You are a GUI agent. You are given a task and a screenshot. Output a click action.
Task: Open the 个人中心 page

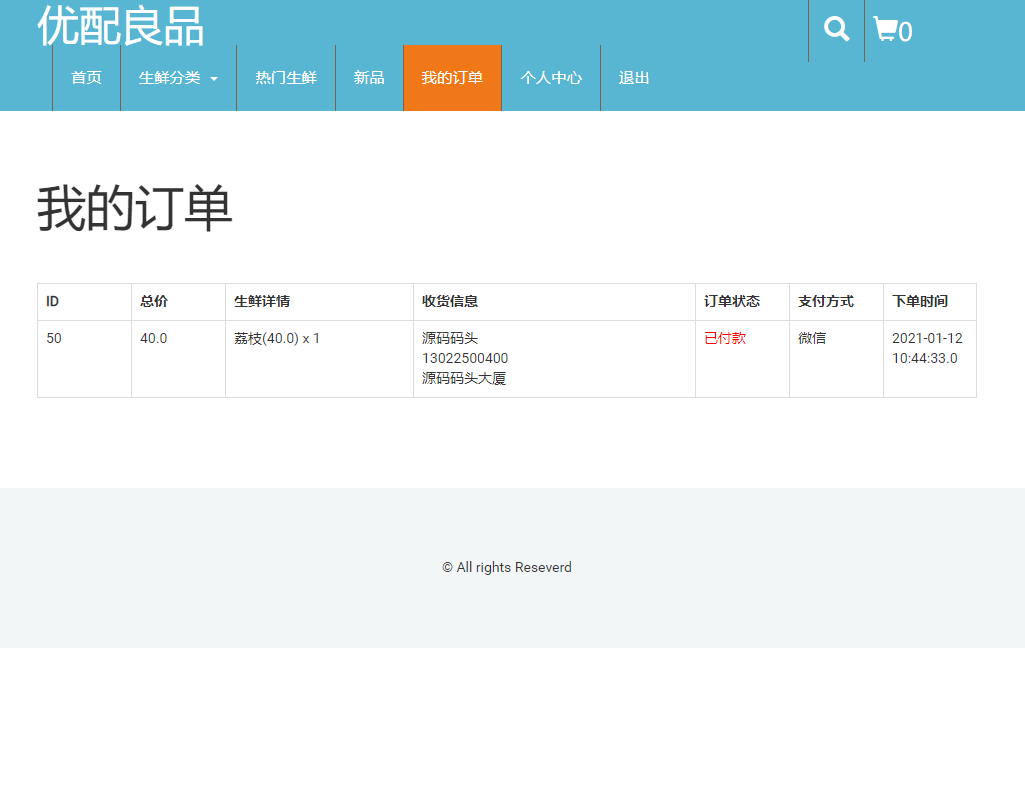551,77
